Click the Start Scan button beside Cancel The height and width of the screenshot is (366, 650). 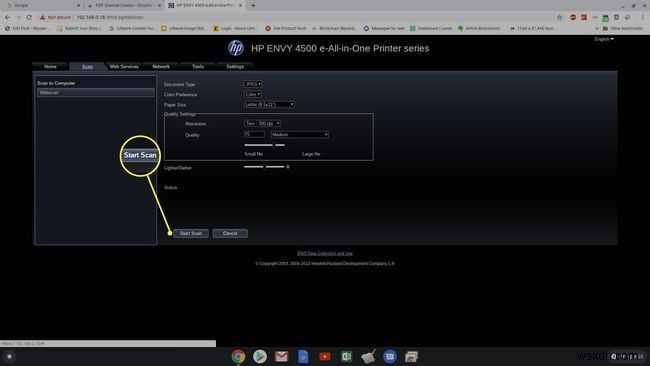point(191,233)
